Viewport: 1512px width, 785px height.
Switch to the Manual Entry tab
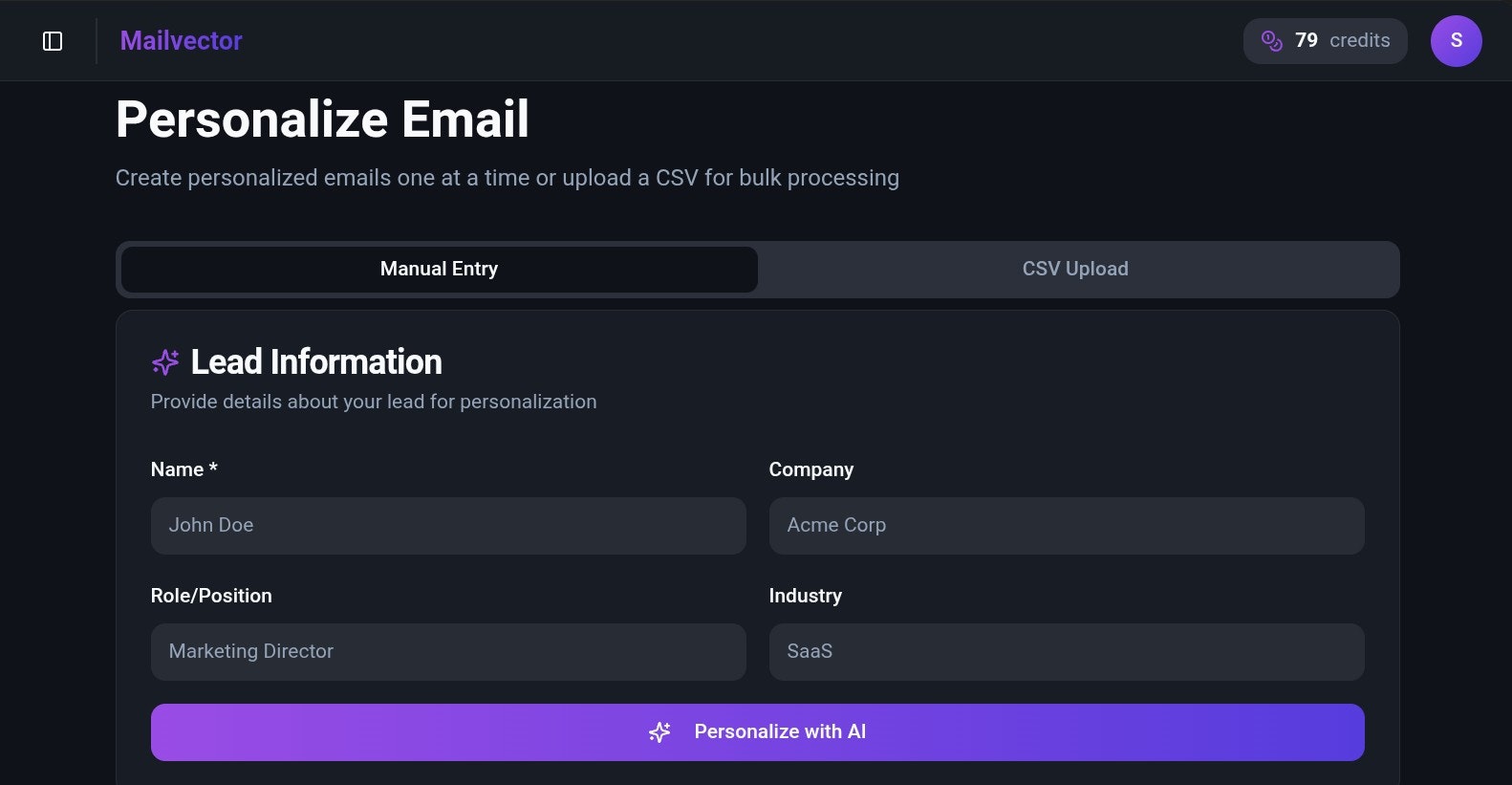pyautogui.click(x=440, y=270)
